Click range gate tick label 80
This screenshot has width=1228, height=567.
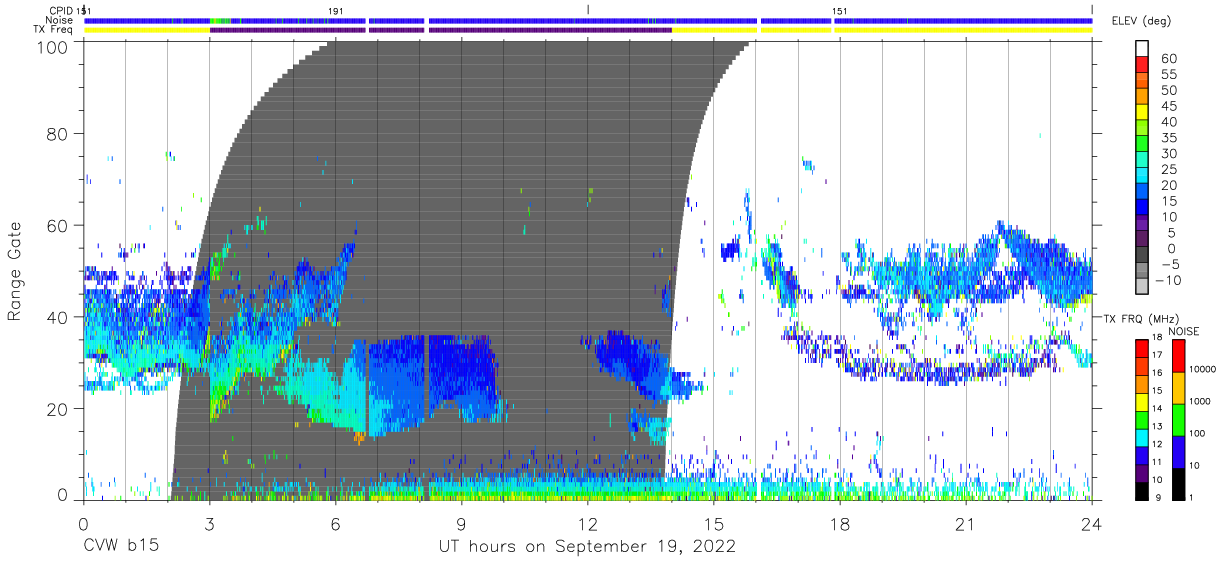[x=58, y=133]
